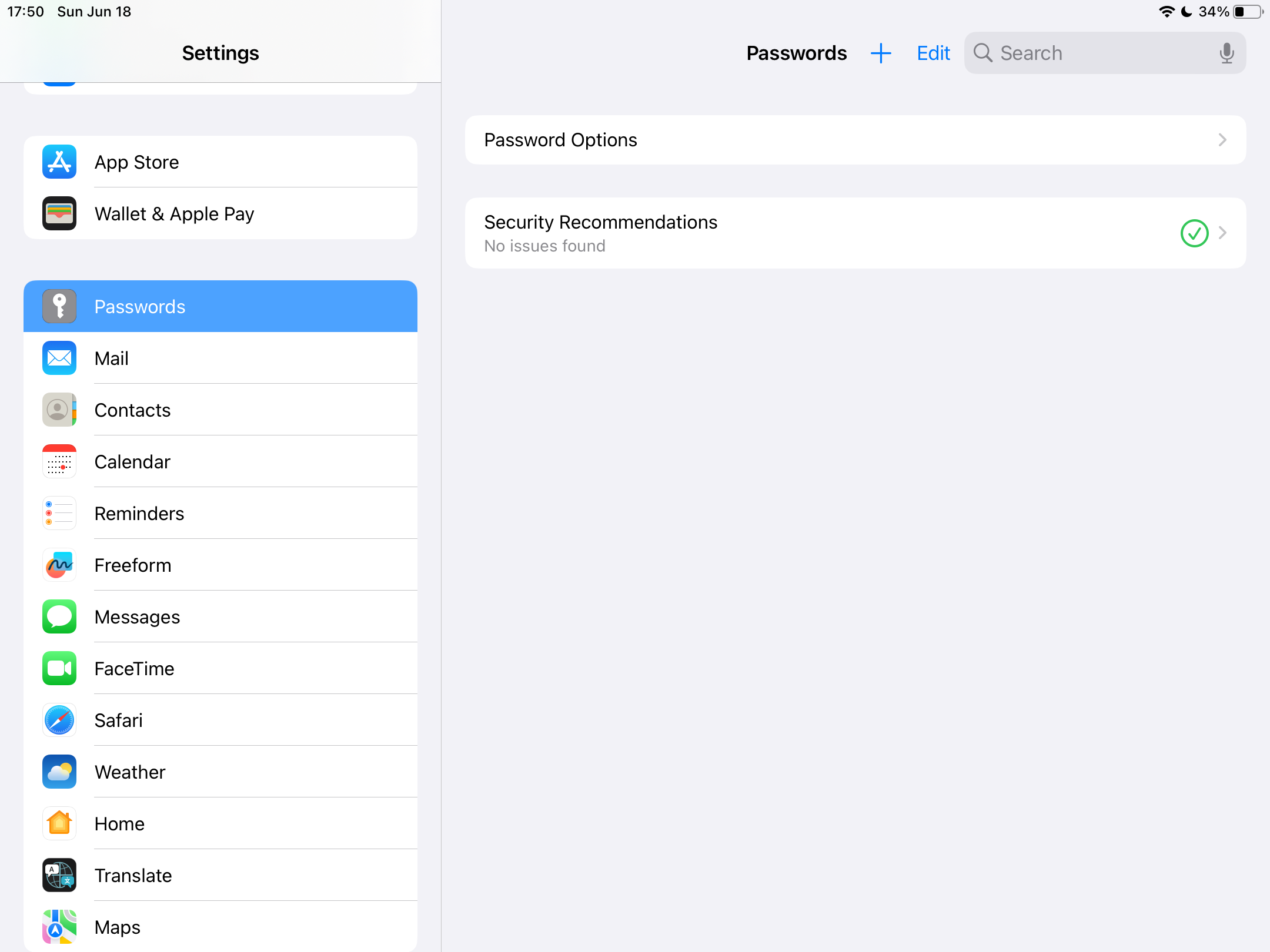Open Reminders settings entry
Screen dimensions: 1270x952
[220, 513]
